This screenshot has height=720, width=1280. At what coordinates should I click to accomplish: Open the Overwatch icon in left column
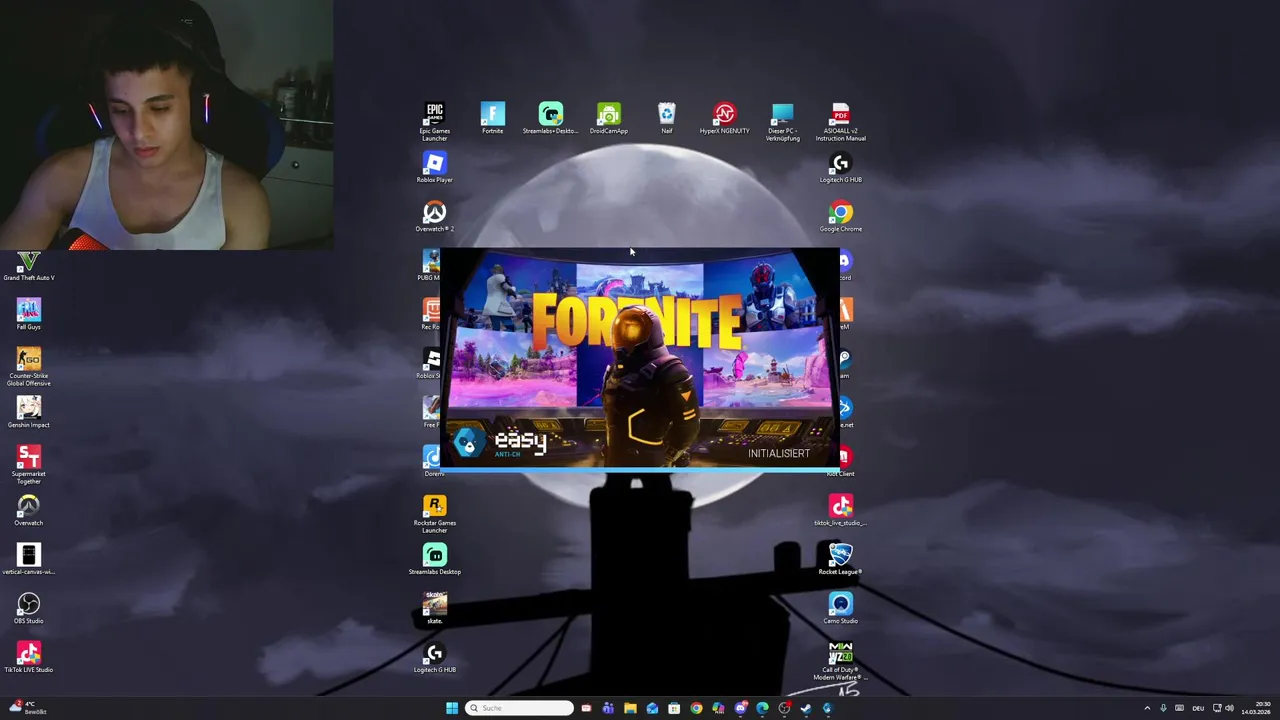point(28,510)
